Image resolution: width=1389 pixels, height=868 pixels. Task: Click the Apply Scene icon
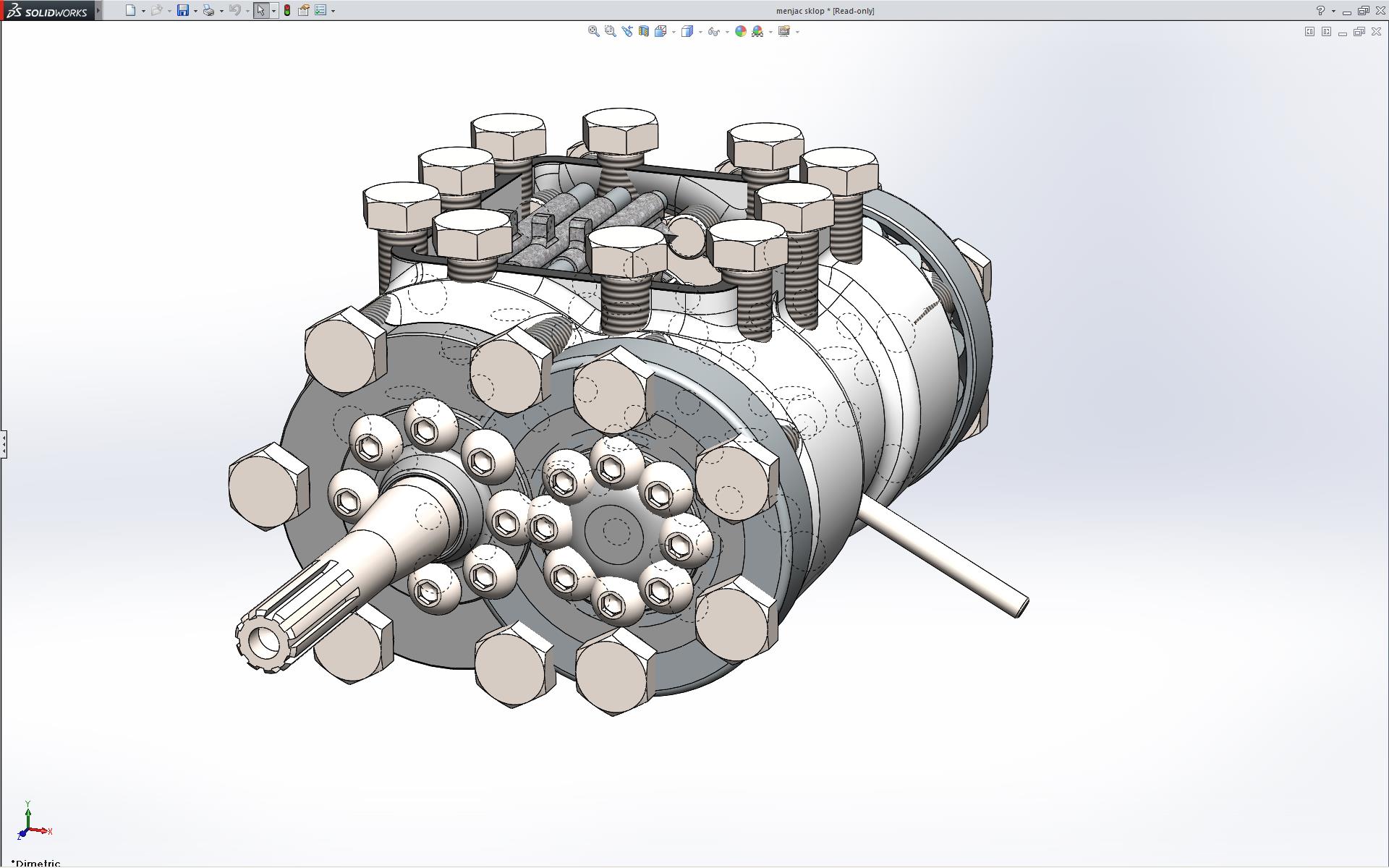click(757, 31)
